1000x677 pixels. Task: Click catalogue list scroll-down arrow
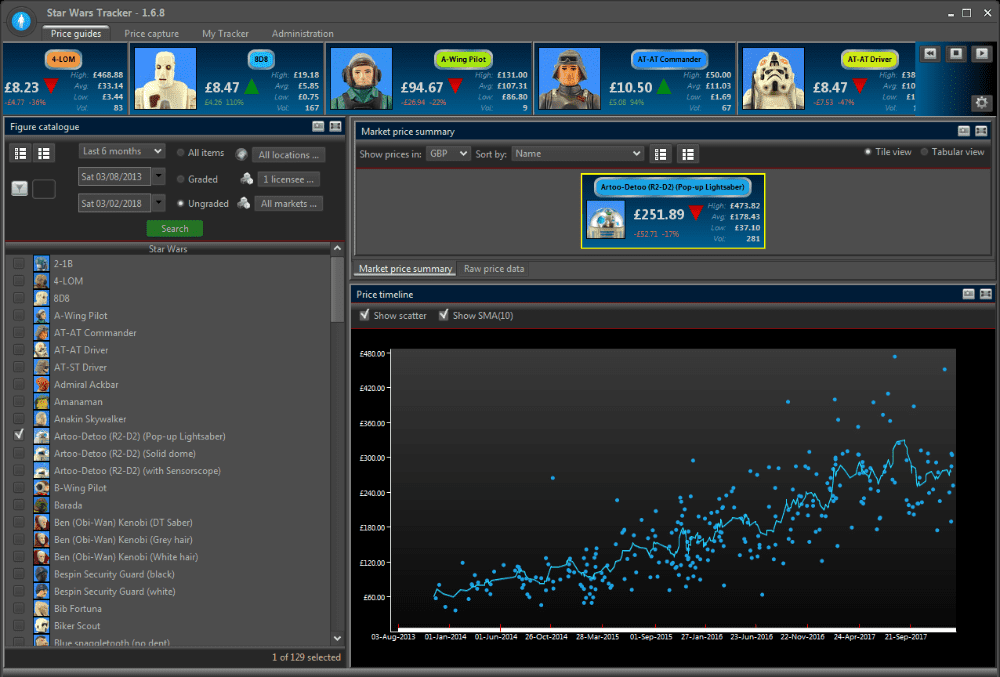pyautogui.click(x=337, y=638)
